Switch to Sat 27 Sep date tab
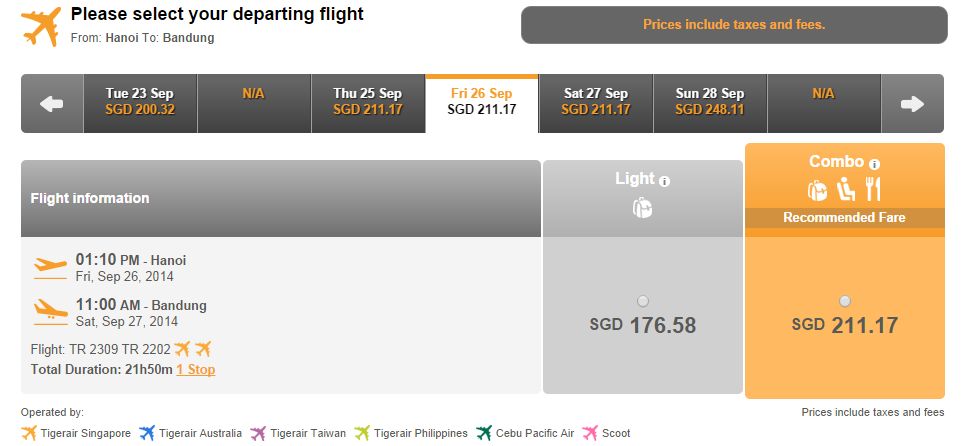The image size is (961, 446). 596,103
